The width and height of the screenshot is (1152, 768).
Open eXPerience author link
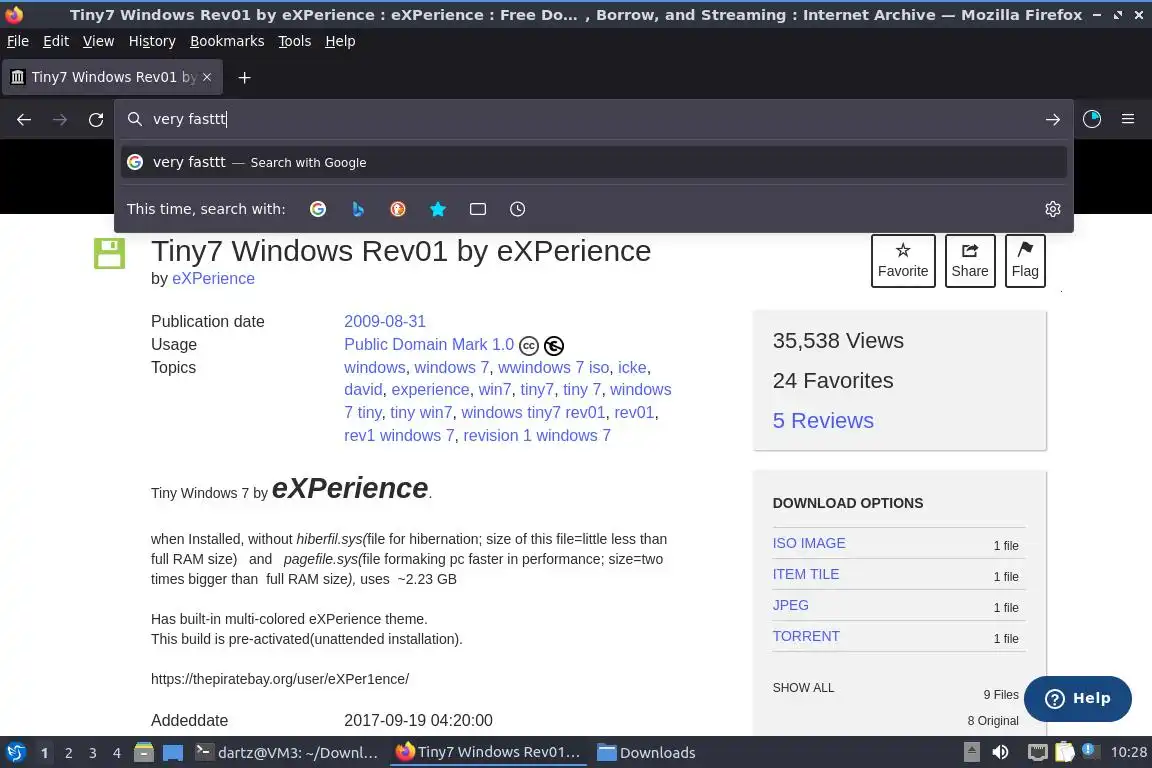[213, 279]
